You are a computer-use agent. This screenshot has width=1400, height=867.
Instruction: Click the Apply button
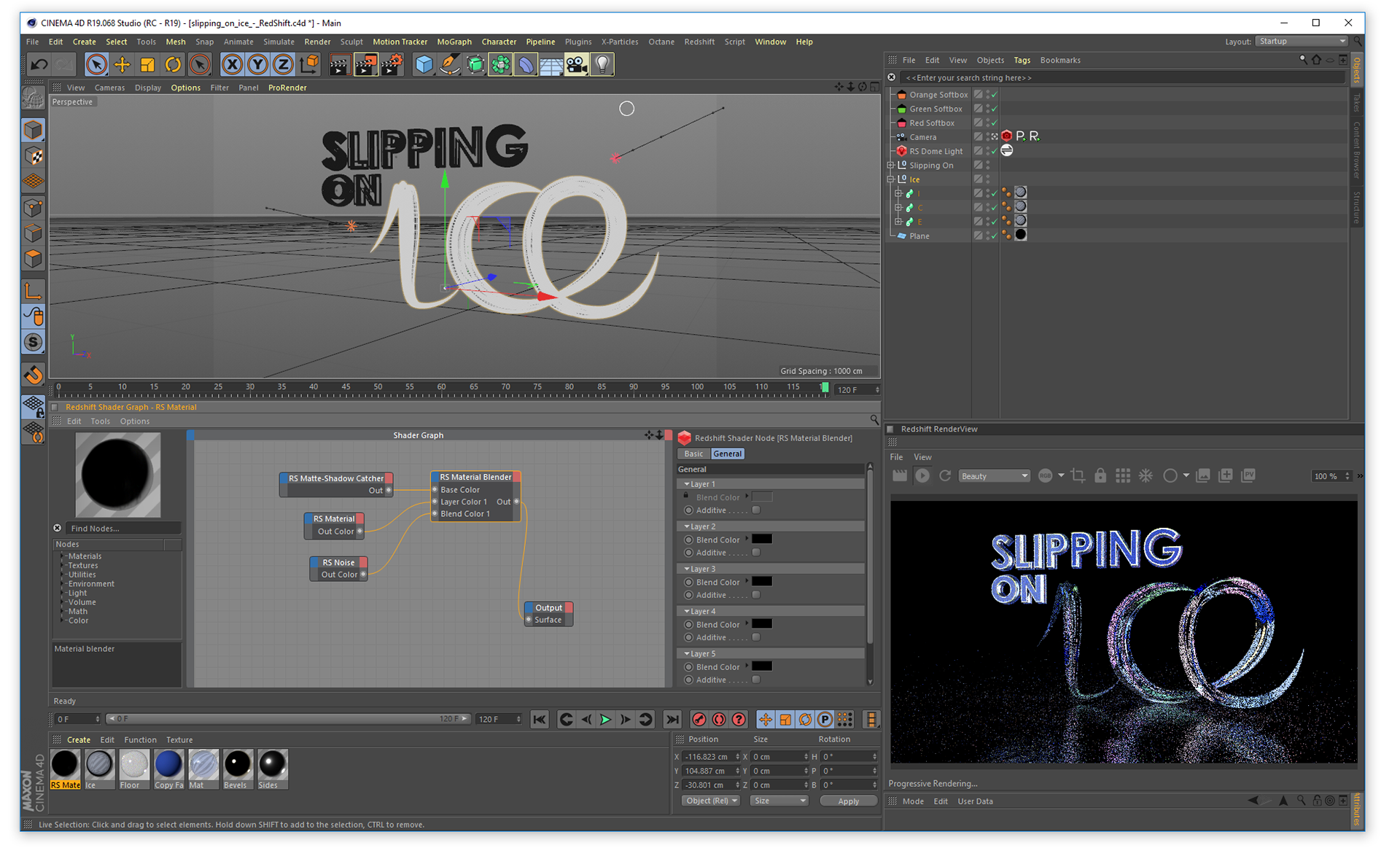[848, 801]
